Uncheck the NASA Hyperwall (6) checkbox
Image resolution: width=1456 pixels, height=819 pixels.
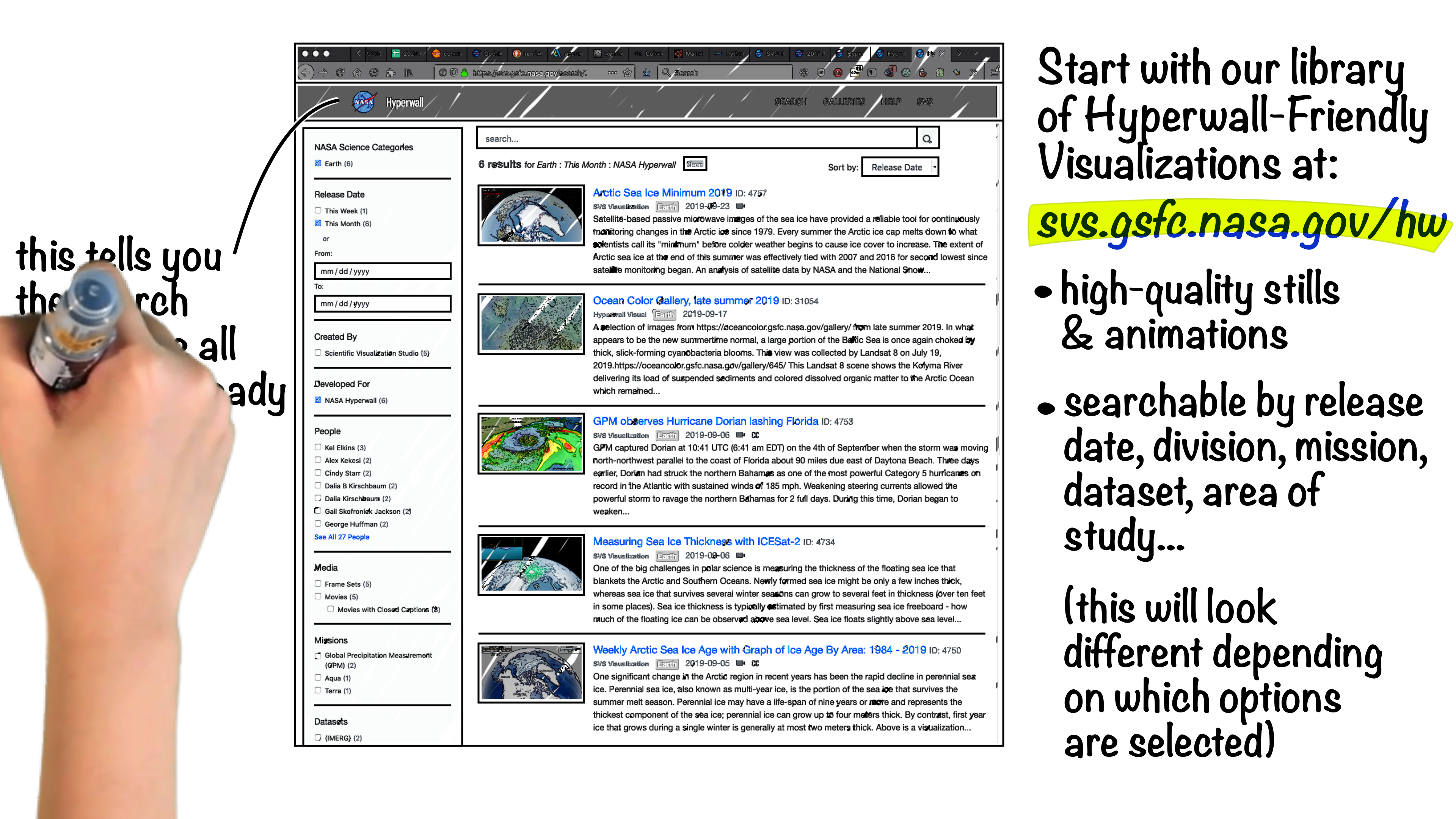pos(318,400)
